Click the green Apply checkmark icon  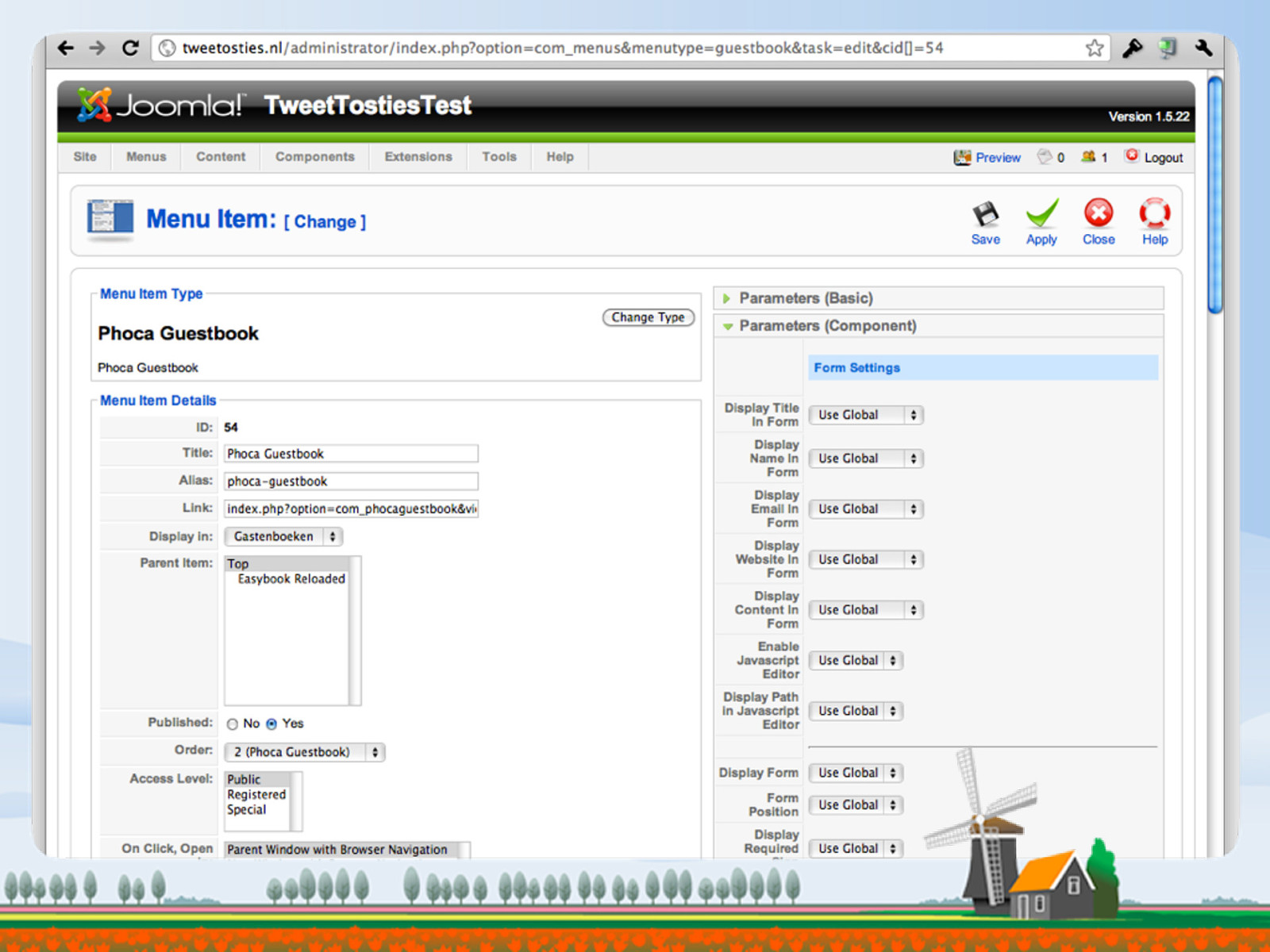pos(1041,213)
